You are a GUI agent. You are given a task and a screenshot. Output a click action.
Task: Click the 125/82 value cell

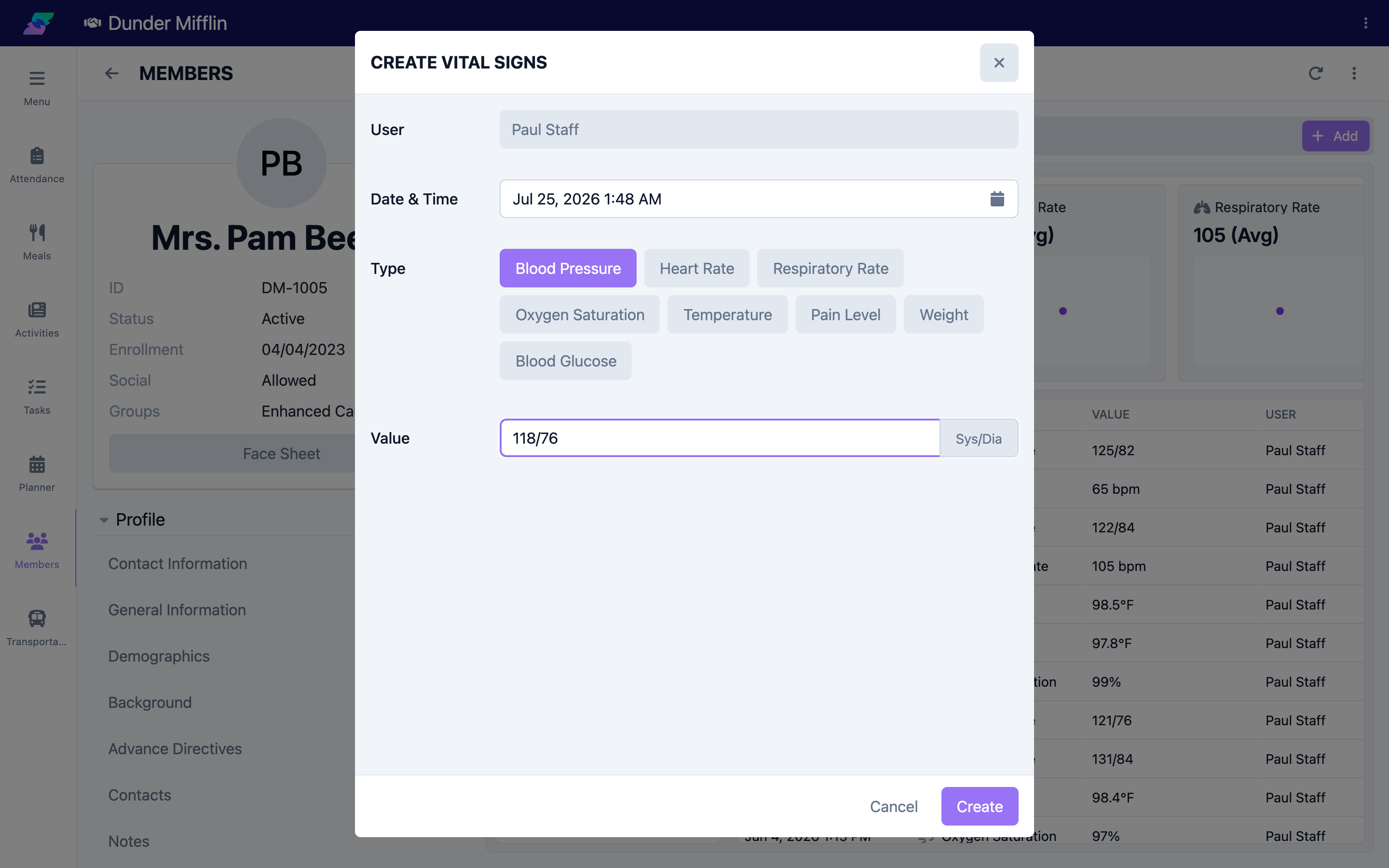[x=1113, y=451]
